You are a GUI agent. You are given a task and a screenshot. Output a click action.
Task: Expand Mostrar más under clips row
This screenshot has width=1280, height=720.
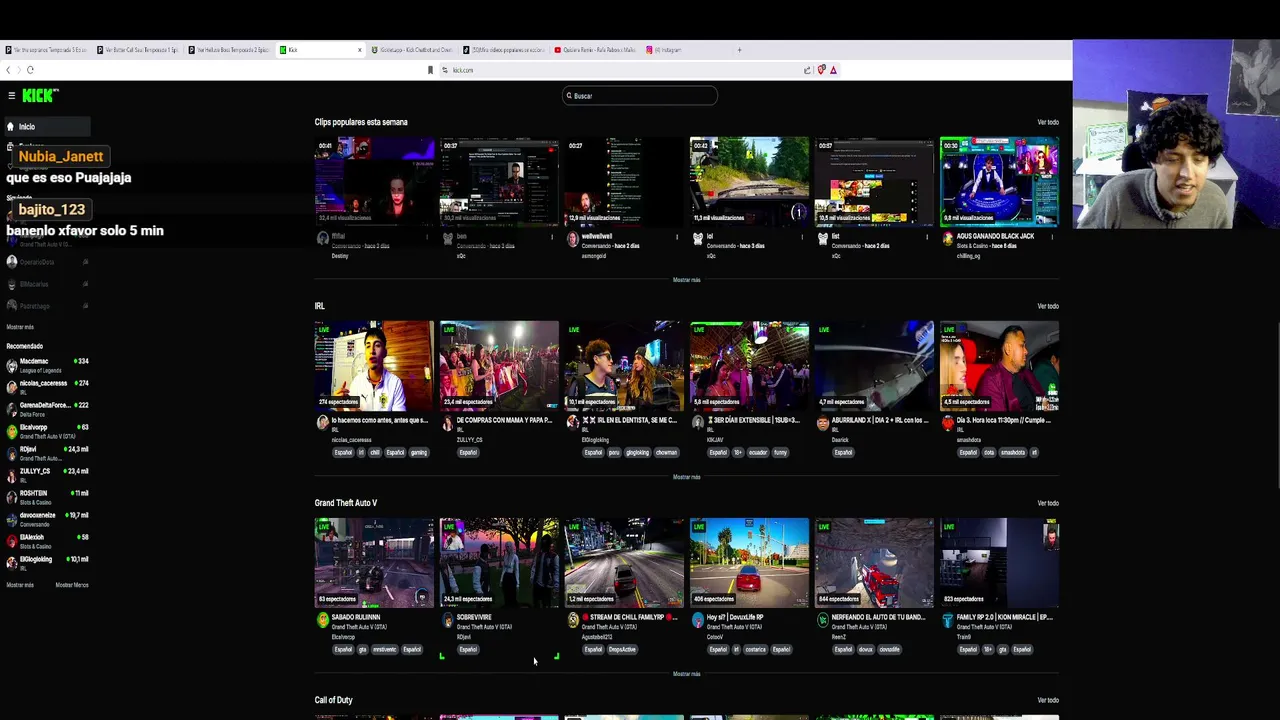(686, 280)
